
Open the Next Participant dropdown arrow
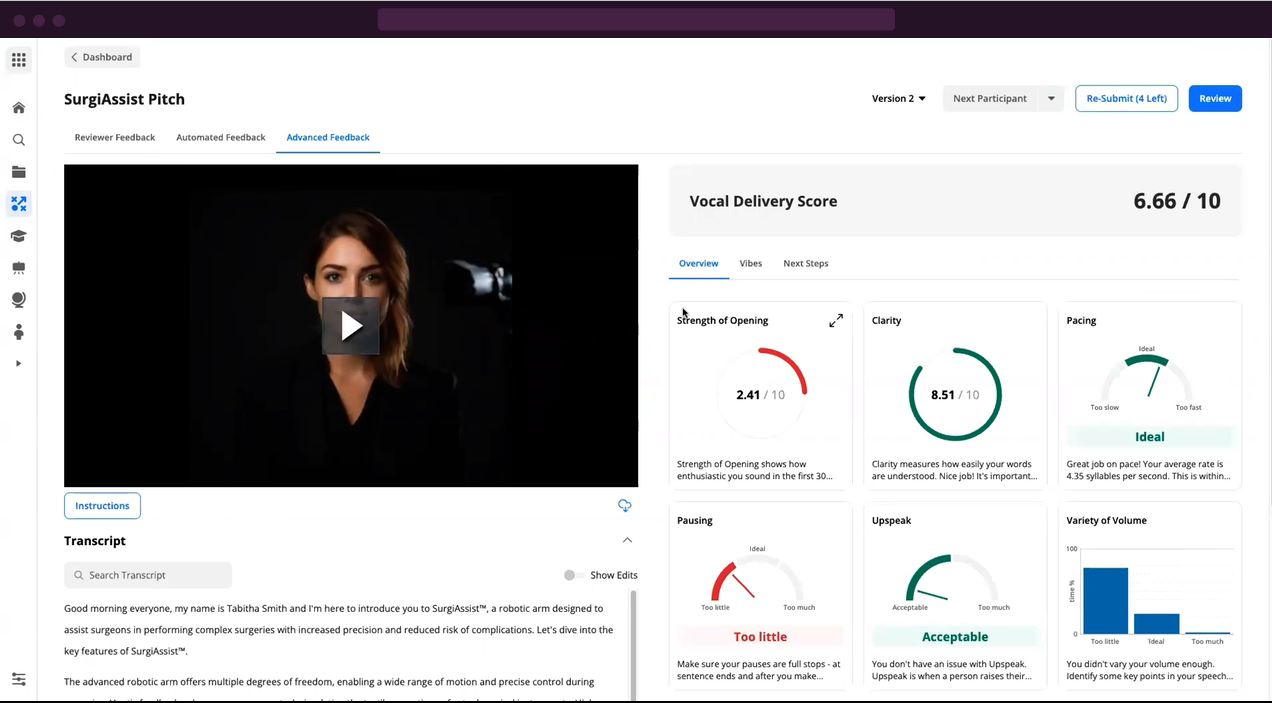1051,98
